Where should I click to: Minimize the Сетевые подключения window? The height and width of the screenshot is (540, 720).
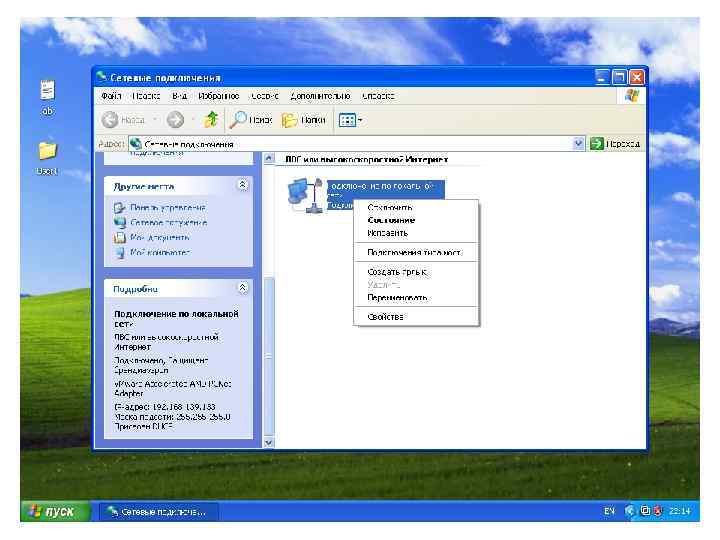coord(602,77)
